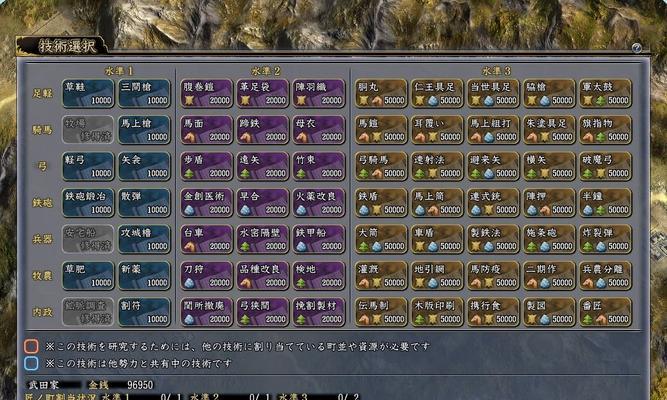Image resolution: width=667 pixels, height=400 pixels.
Task: Select the 三間槍 technology tile
Action: tap(144, 93)
